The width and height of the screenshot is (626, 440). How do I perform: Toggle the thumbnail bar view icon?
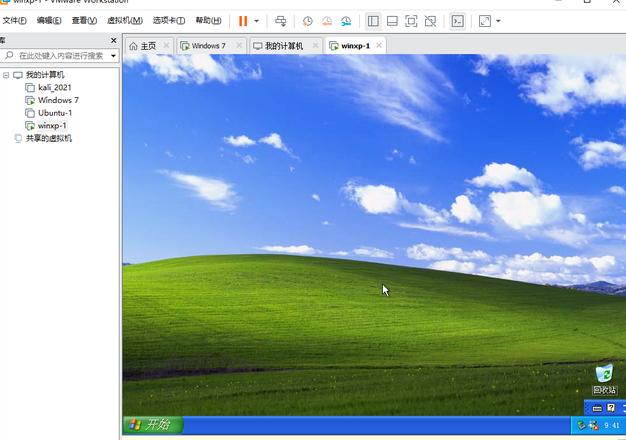click(x=392, y=21)
